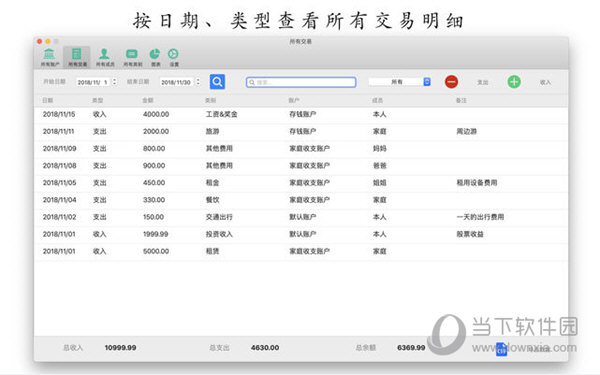Click the 工资&奖金 category cell
Image resolution: width=600 pixels, height=375 pixels.
click(x=222, y=114)
